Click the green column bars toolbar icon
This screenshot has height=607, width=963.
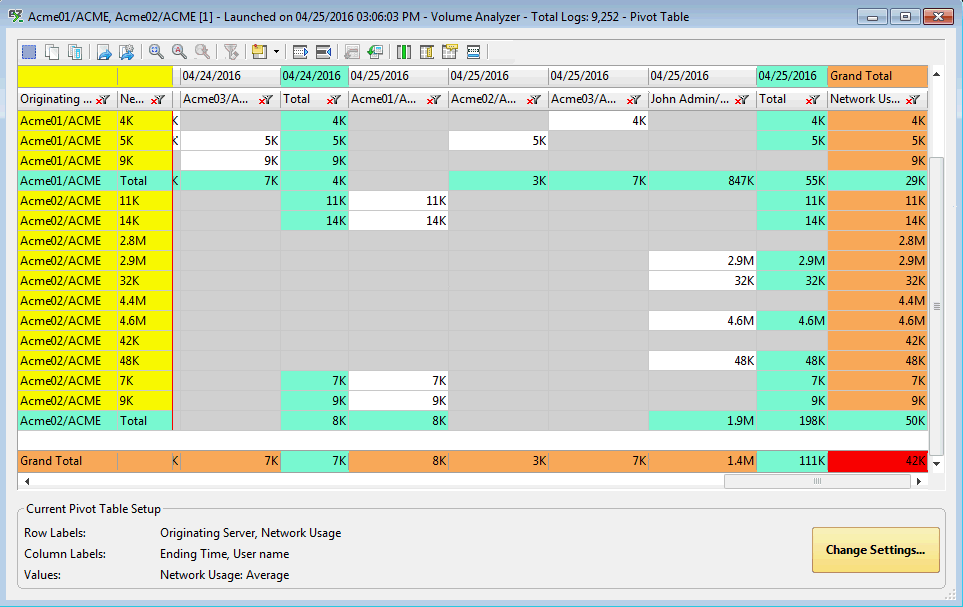pos(404,51)
